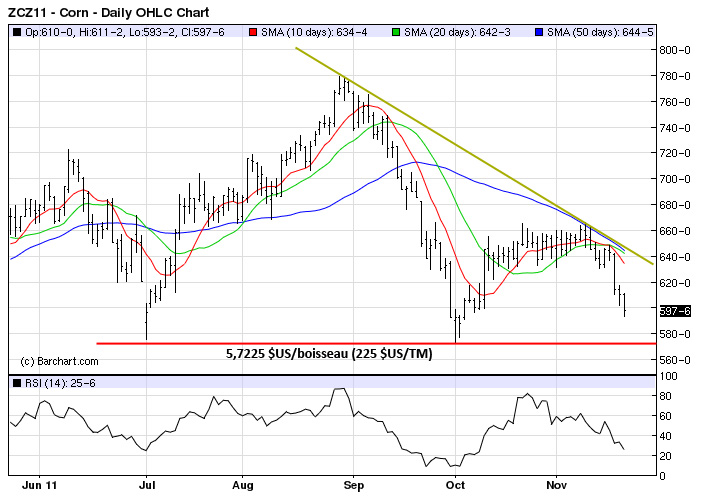Viewport: 701px width, 501px height.
Task: Click the 560-0 price axis label
Action: point(675,360)
